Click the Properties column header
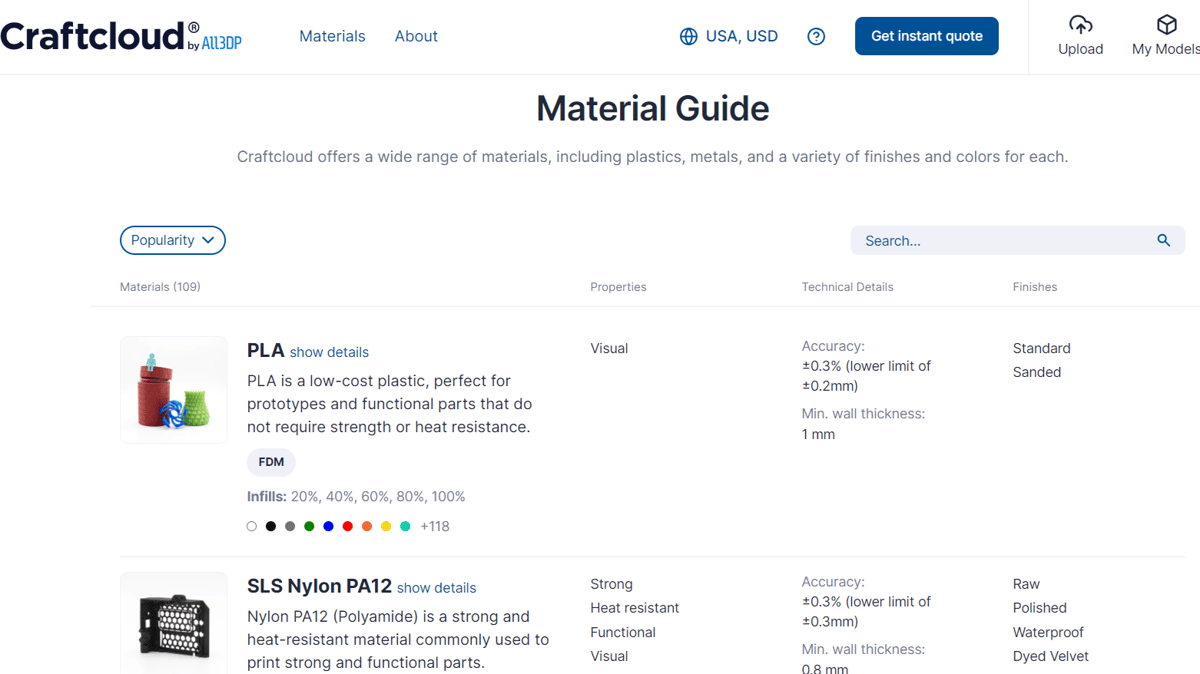 (618, 287)
